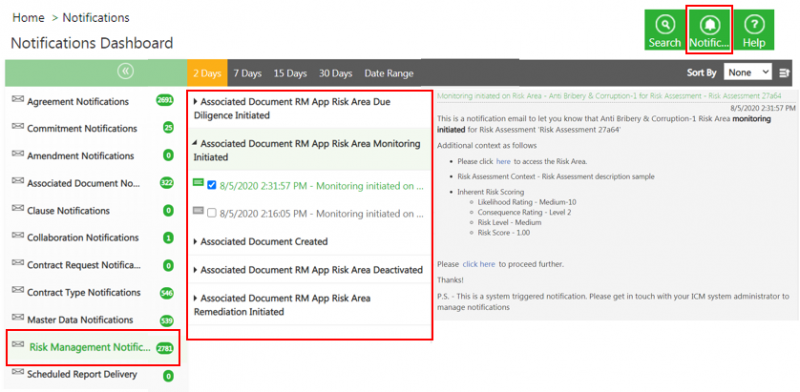This screenshot has width=800, height=392.
Task: Click gray message icon for 2:16:05 PM notification
Action: pyautogui.click(x=198, y=211)
